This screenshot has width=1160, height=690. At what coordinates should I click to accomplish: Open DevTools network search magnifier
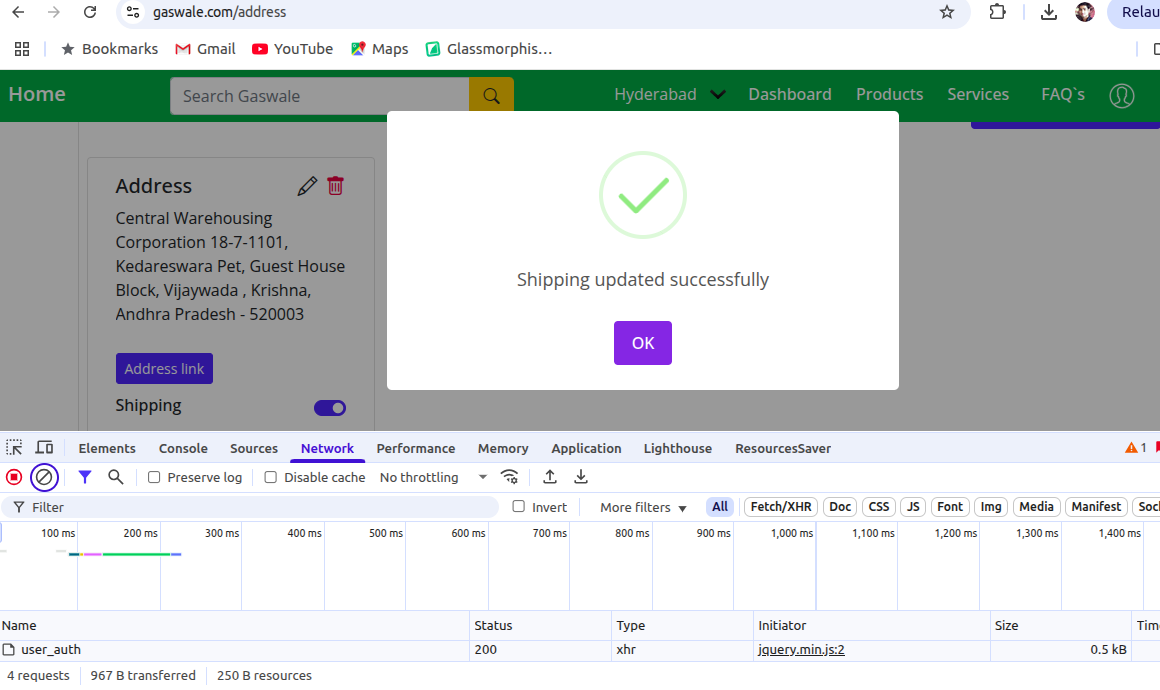pyautogui.click(x=116, y=478)
